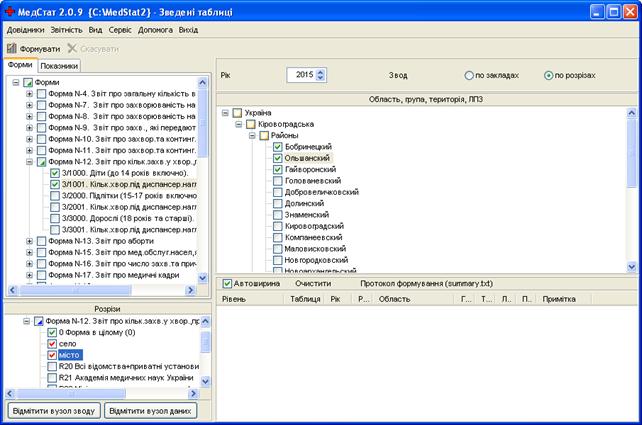The width and height of the screenshot is (642, 425).
Task: Click the forms tree horizontal scroll right arrow
Action: [190, 290]
